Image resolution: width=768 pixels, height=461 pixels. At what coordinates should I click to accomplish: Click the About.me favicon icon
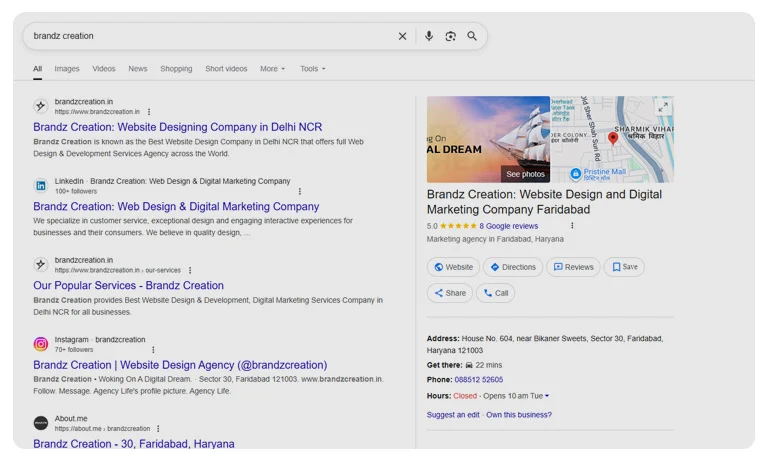point(41,423)
